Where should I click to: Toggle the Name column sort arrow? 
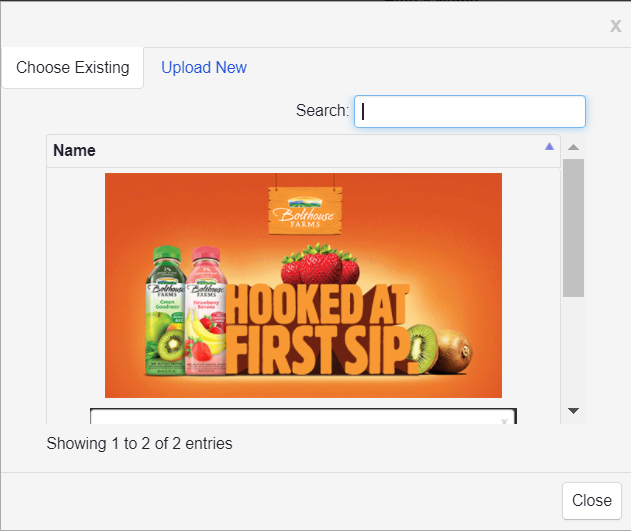[549, 146]
